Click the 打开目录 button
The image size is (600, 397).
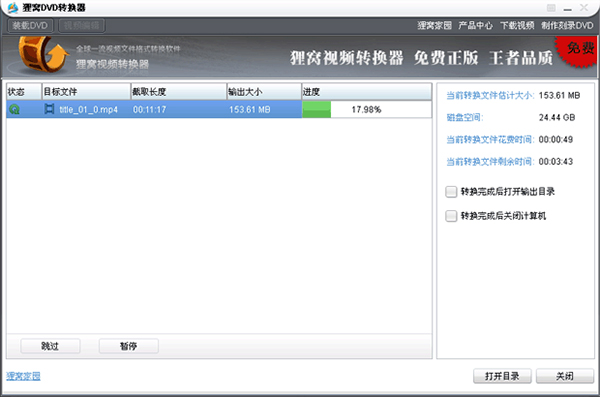(502, 376)
